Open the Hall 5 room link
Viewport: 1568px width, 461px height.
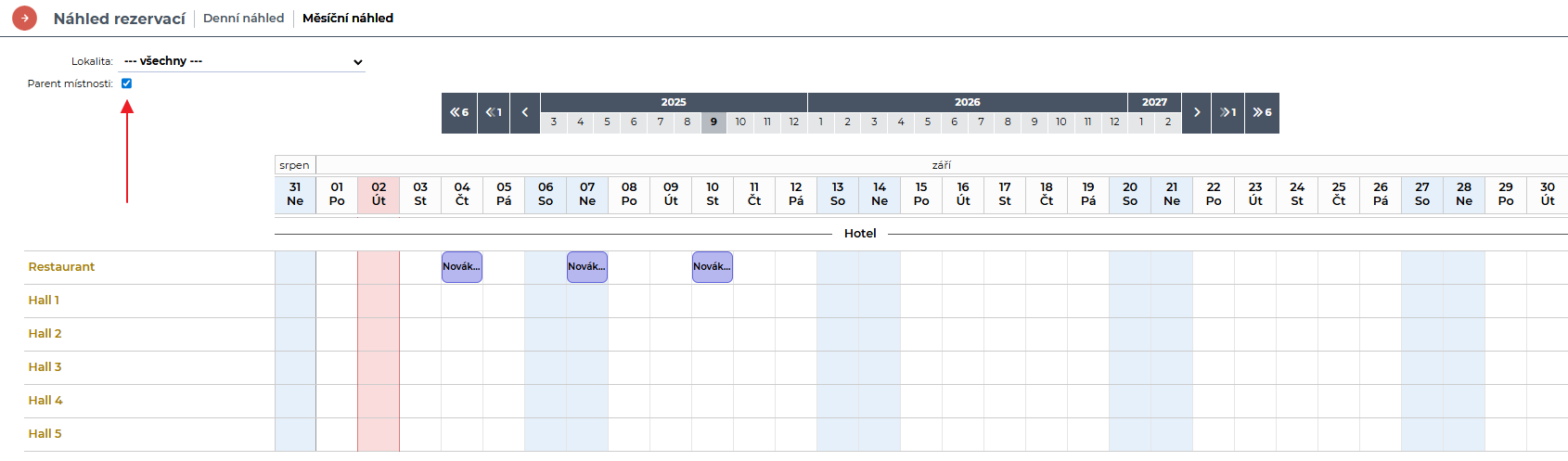click(x=45, y=434)
